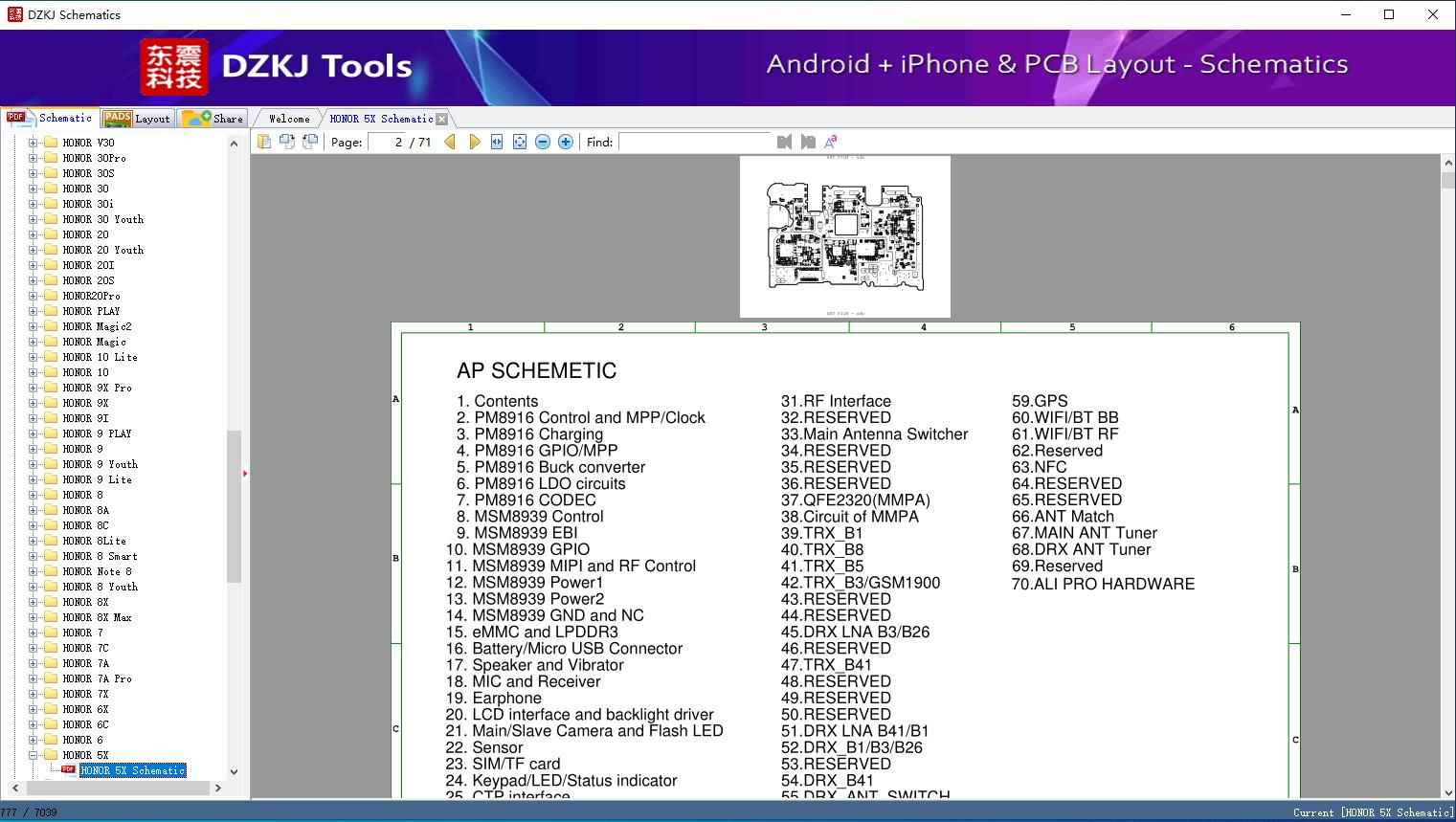Click the tree horizontal scroll right arrow
Viewport: 1456px width, 822px height.
coord(218,788)
